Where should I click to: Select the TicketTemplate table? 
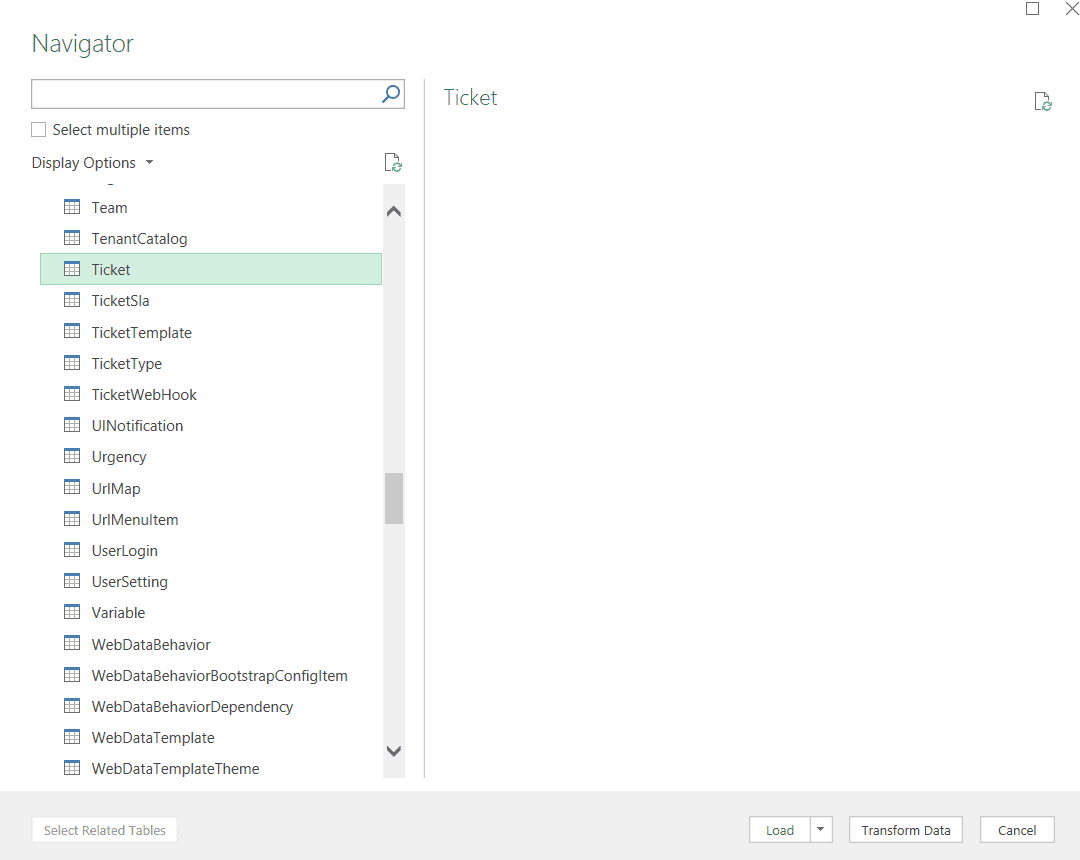(141, 332)
